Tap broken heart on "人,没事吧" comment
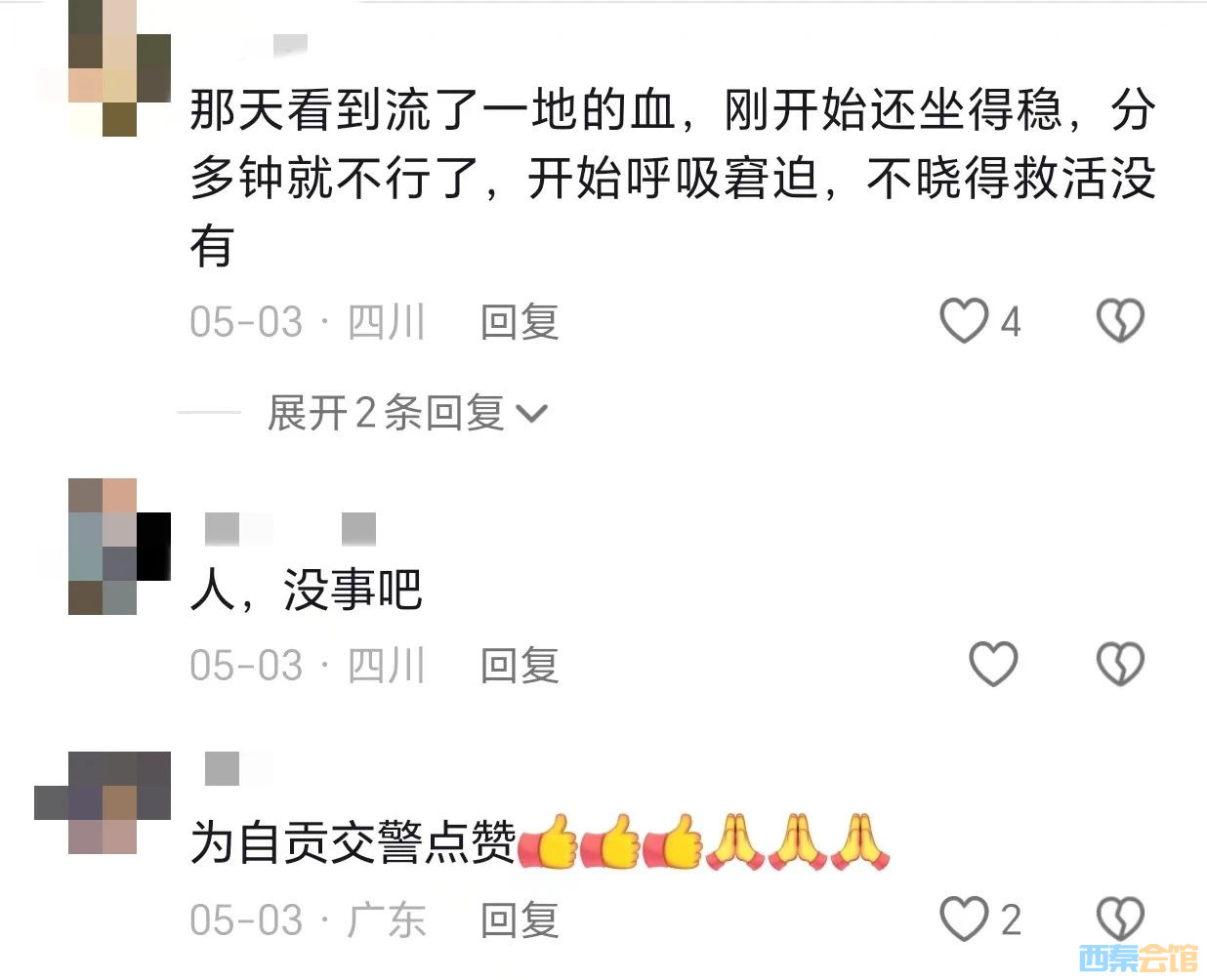 tap(1119, 665)
